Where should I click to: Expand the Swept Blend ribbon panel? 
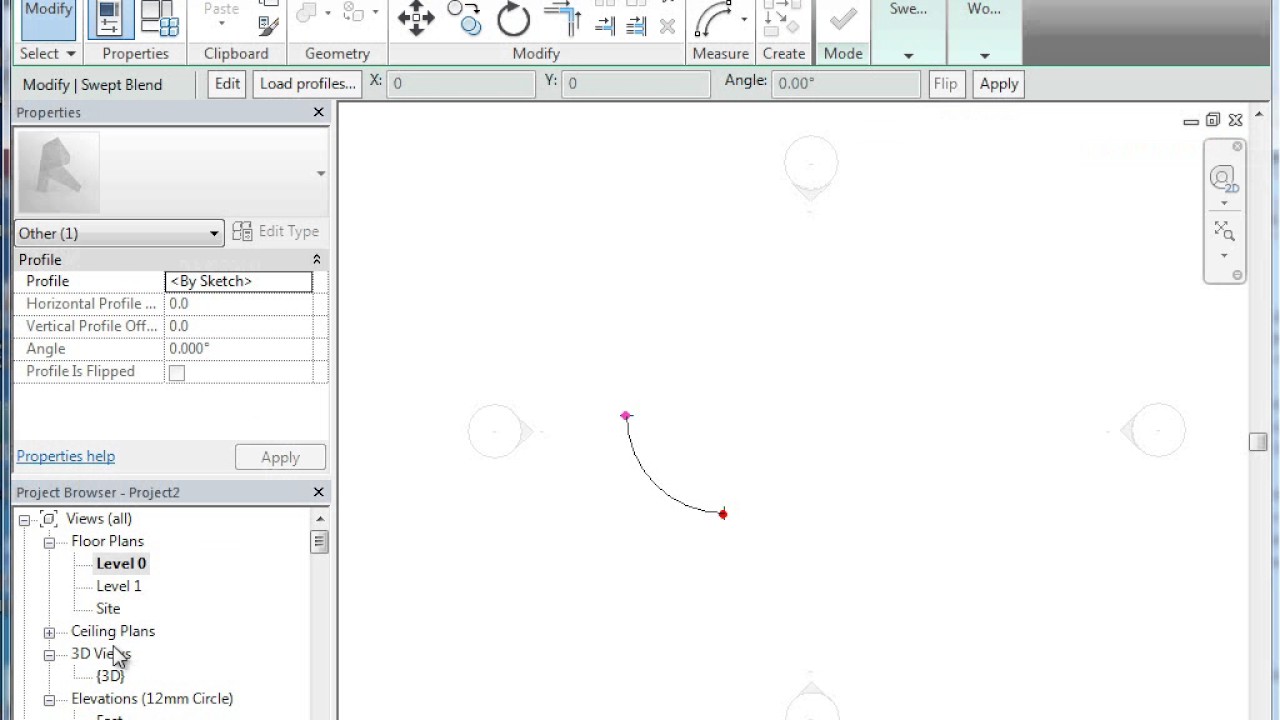click(908, 56)
